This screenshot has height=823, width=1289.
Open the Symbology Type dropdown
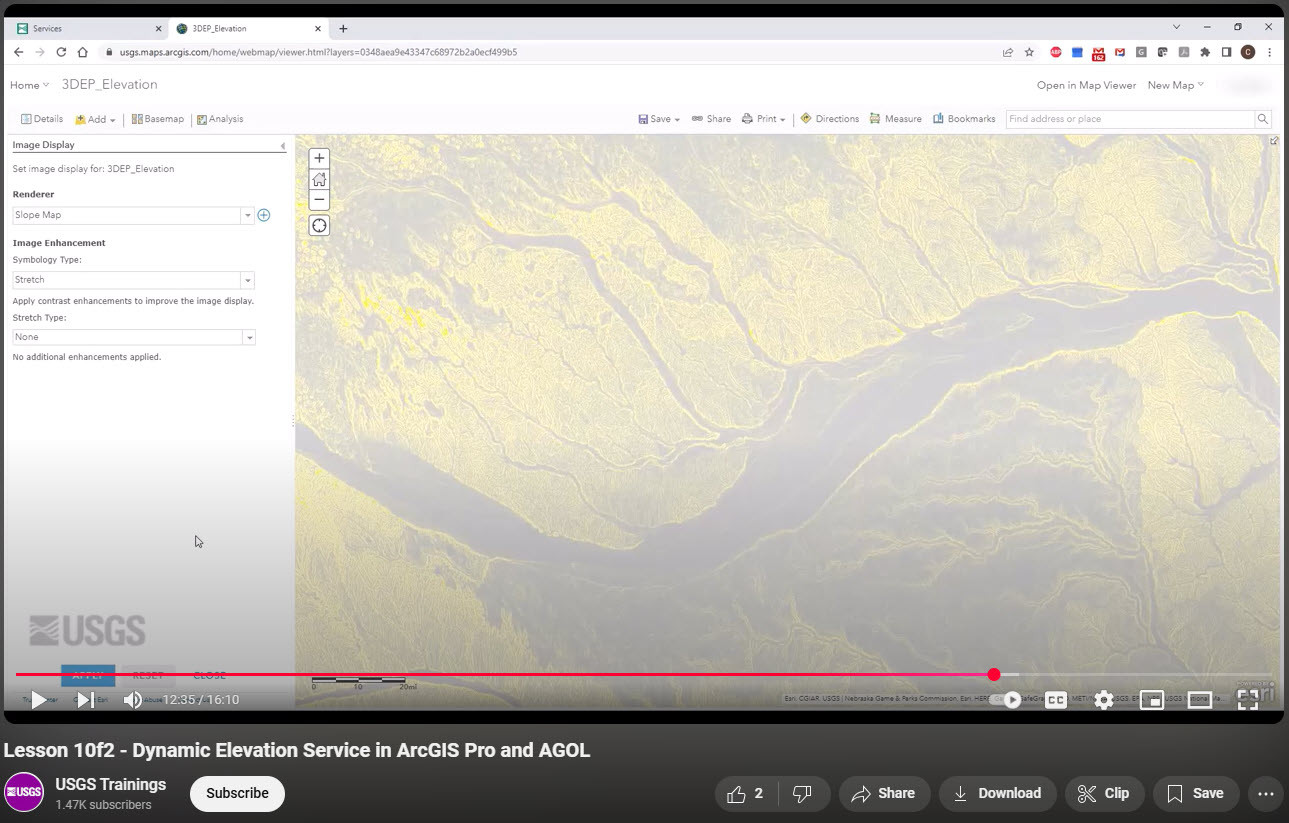[x=134, y=280]
